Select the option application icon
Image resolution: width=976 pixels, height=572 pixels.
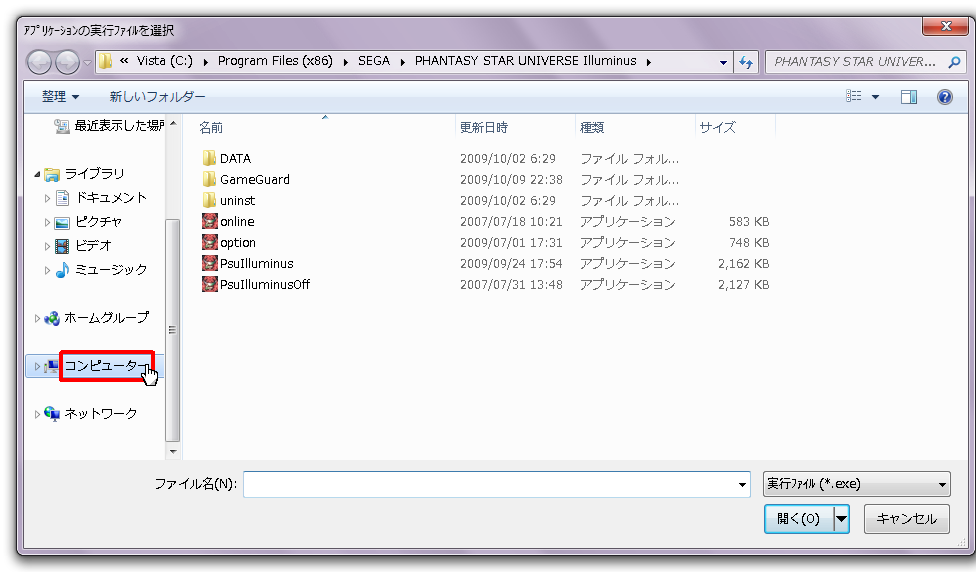[x=210, y=242]
